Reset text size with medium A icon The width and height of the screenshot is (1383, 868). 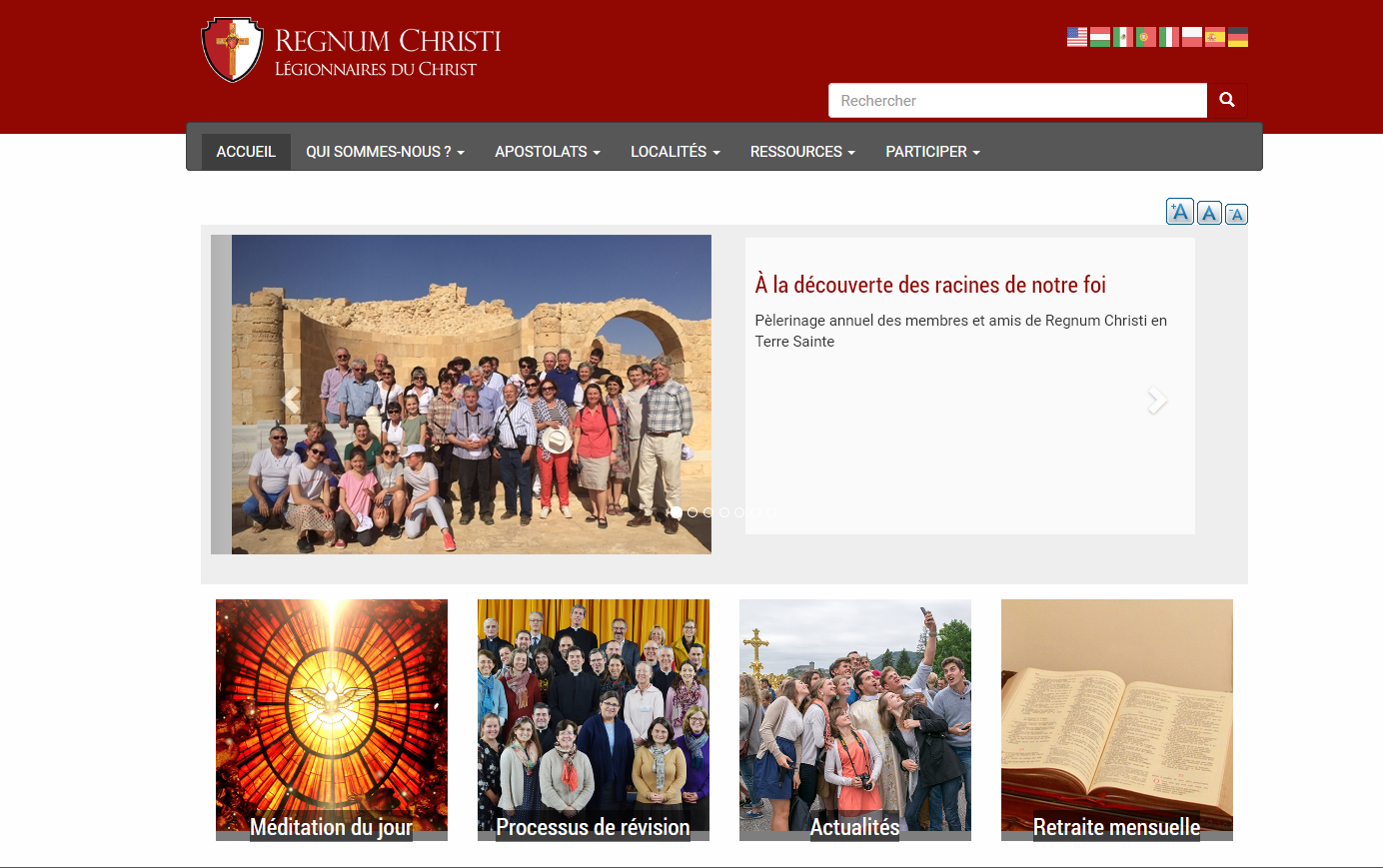click(1209, 213)
